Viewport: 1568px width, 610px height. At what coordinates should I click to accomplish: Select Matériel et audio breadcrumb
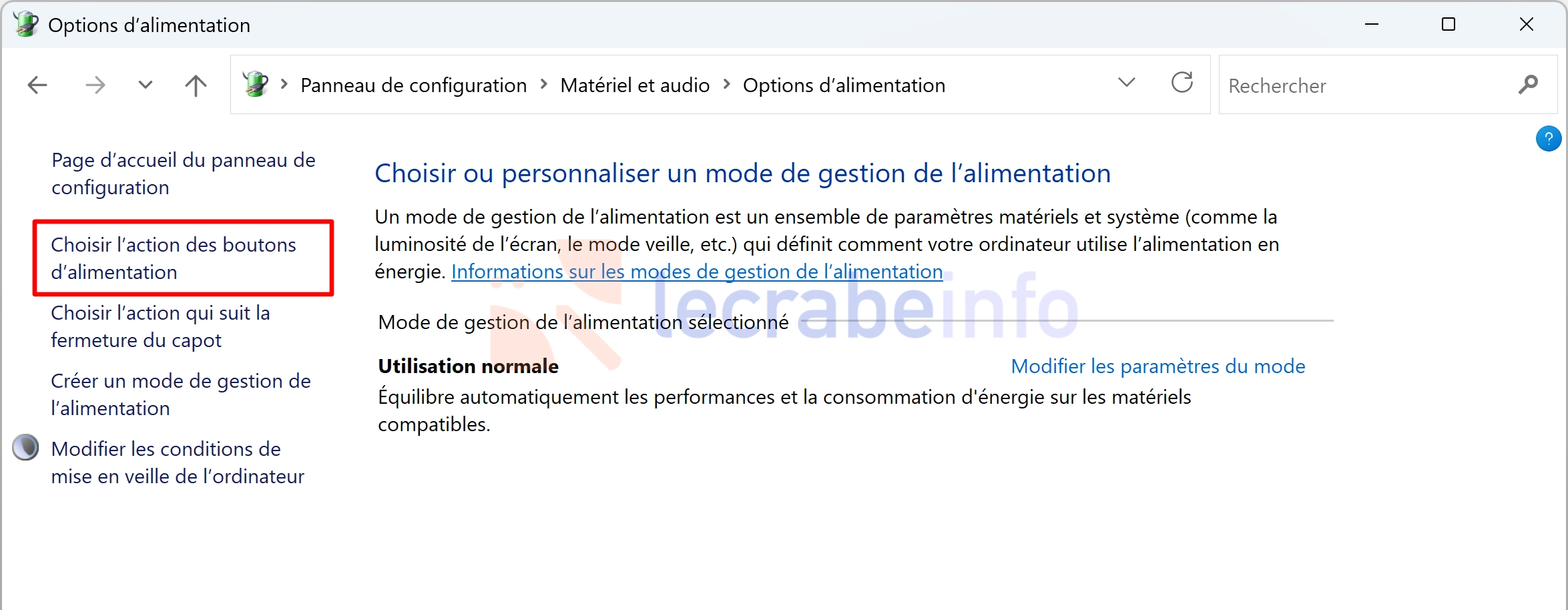click(635, 85)
